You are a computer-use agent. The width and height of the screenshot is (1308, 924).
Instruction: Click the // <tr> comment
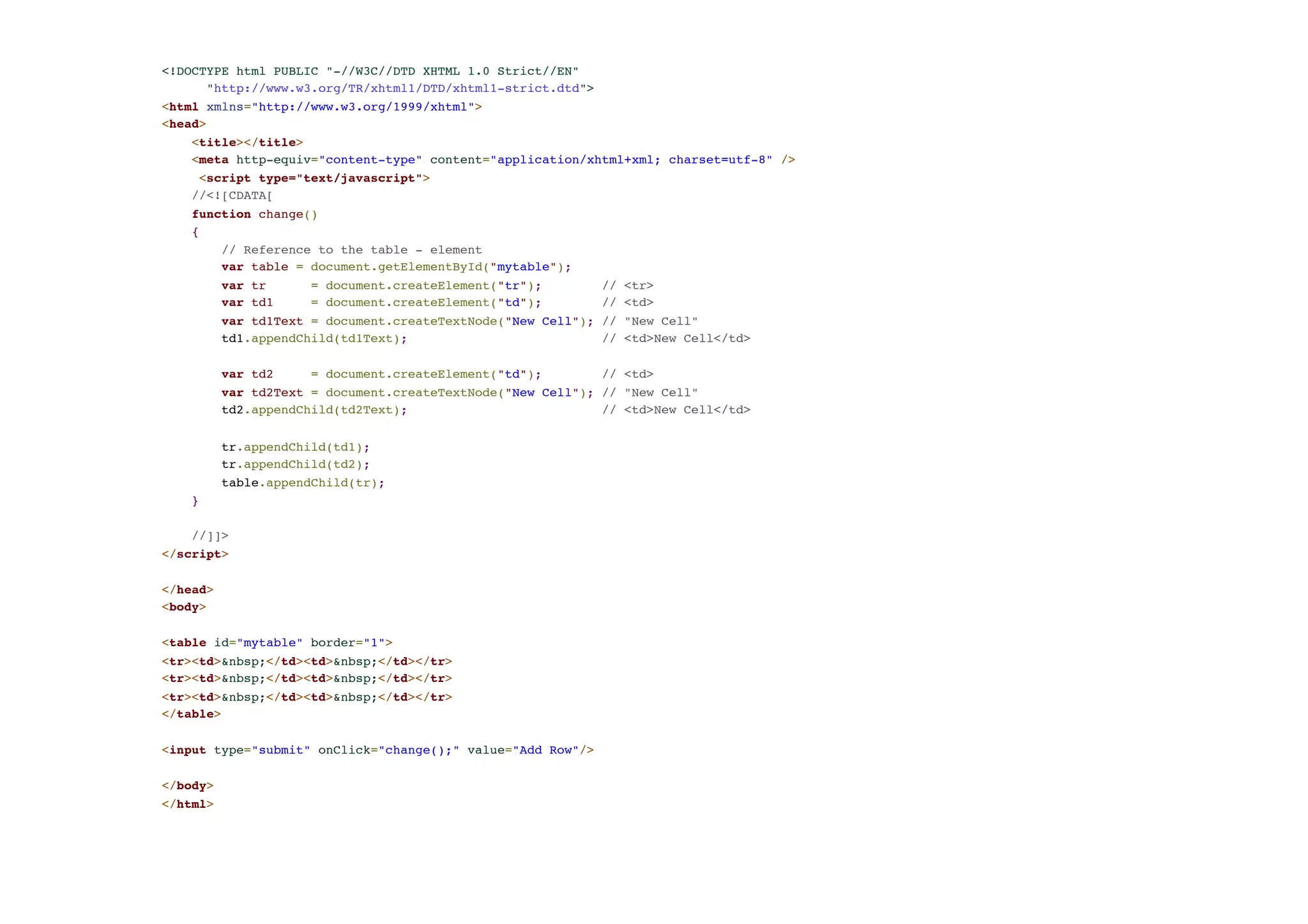coord(628,285)
